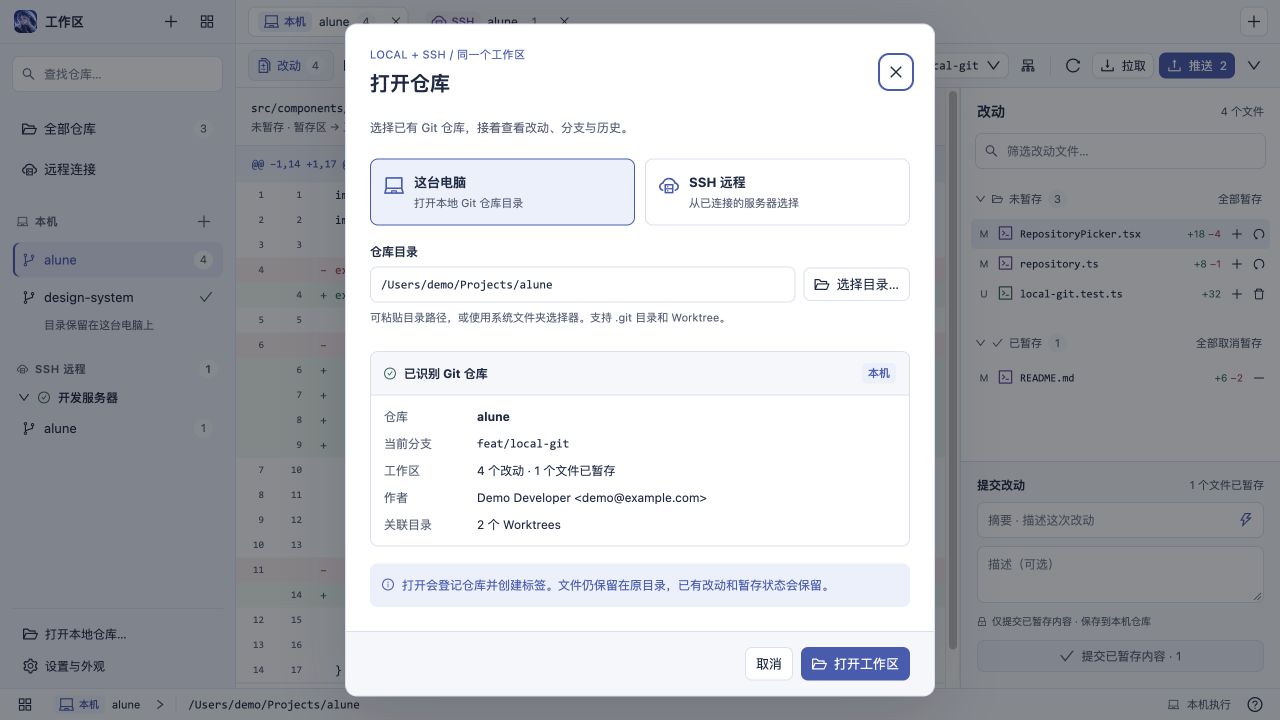Focus the 查找仓库 search box
The image size is (1280, 720).
pos(117,74)
